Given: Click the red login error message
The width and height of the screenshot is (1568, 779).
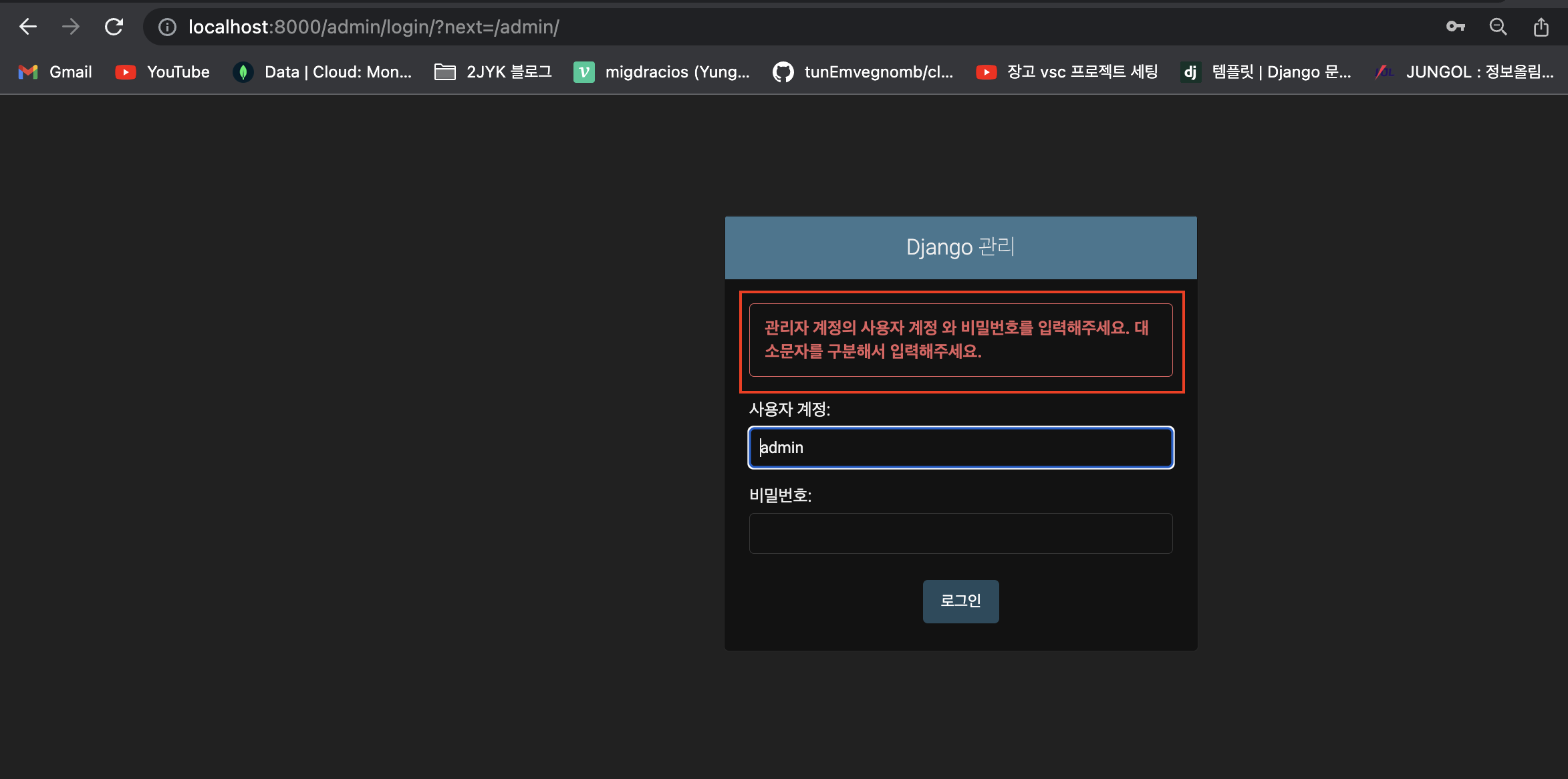Looking at the screenshot, I should (x=960, y=339).
